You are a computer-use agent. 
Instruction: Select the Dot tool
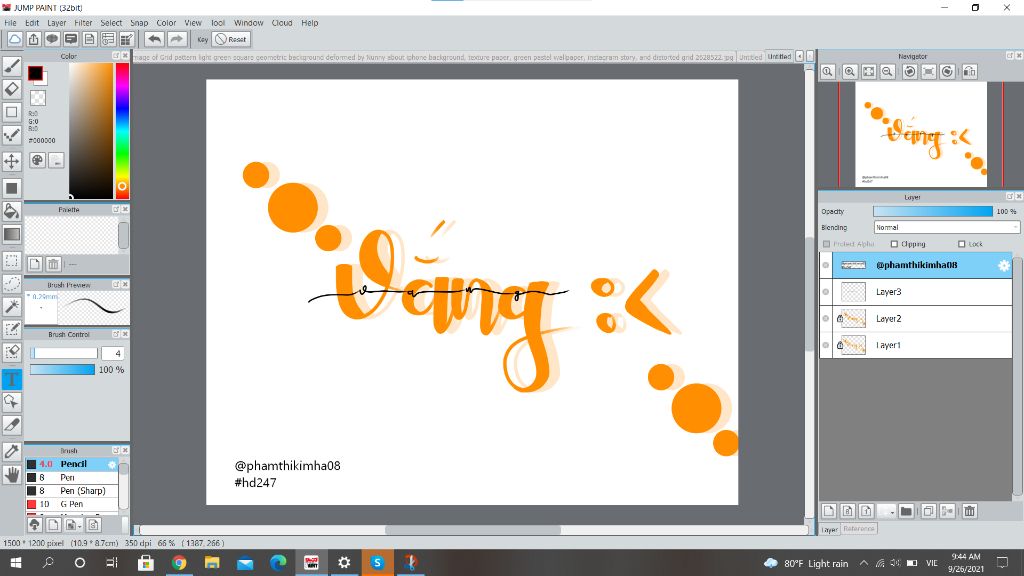pos(12,136)
